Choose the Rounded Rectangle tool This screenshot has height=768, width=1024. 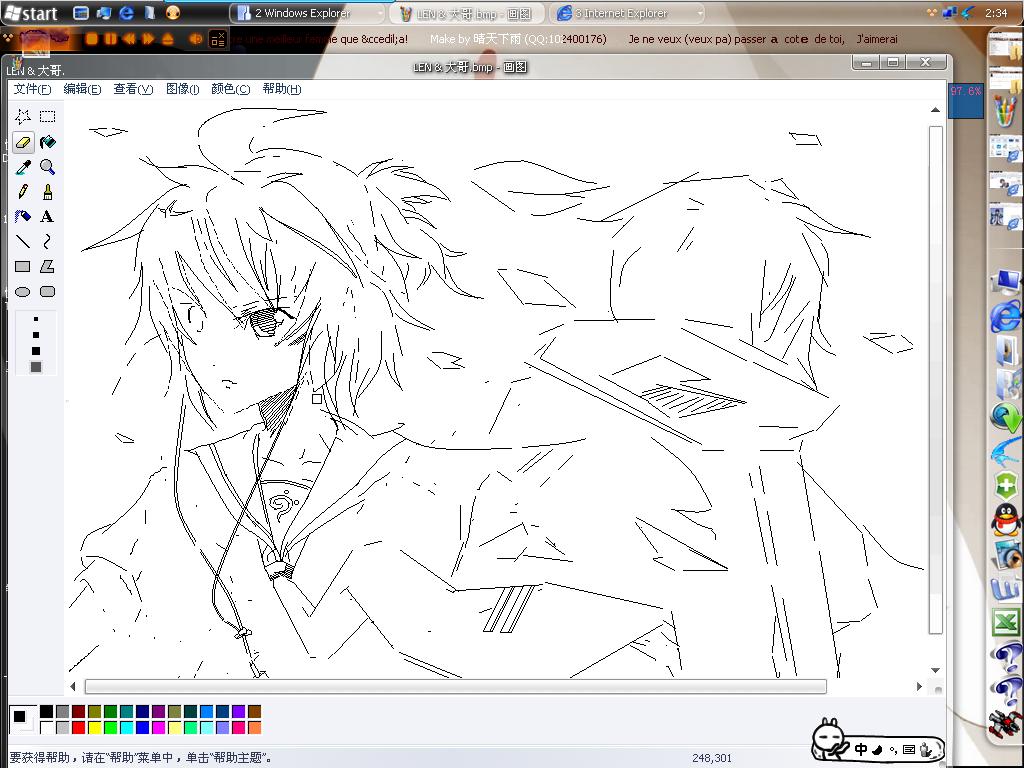point(48,292)
